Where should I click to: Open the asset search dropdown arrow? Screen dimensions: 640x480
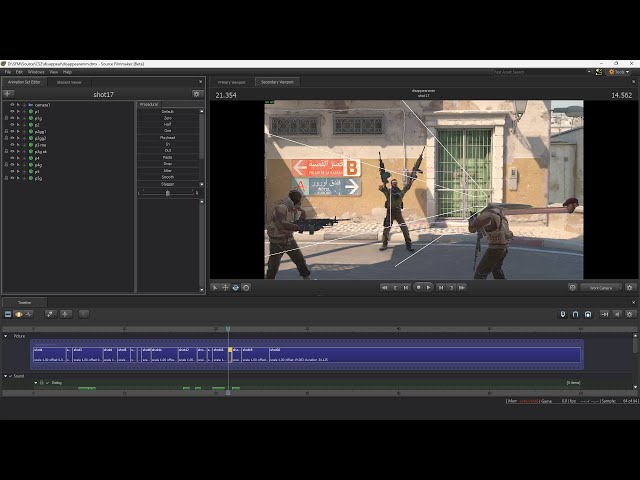click(x=589, y=72)
